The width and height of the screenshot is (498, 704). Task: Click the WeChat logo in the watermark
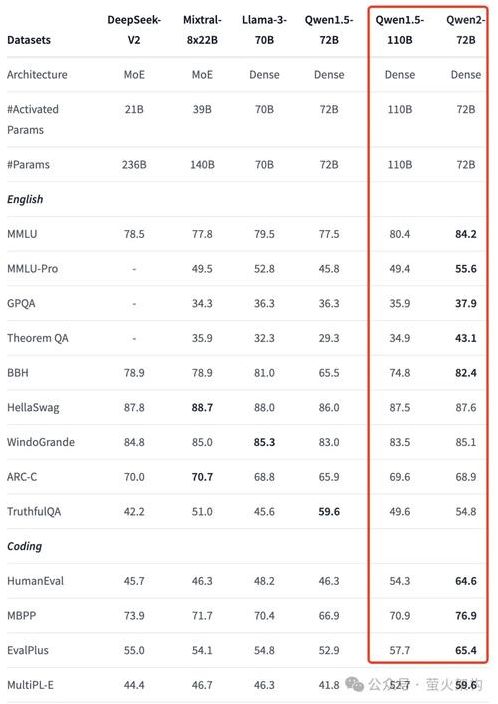click(354, 684)
